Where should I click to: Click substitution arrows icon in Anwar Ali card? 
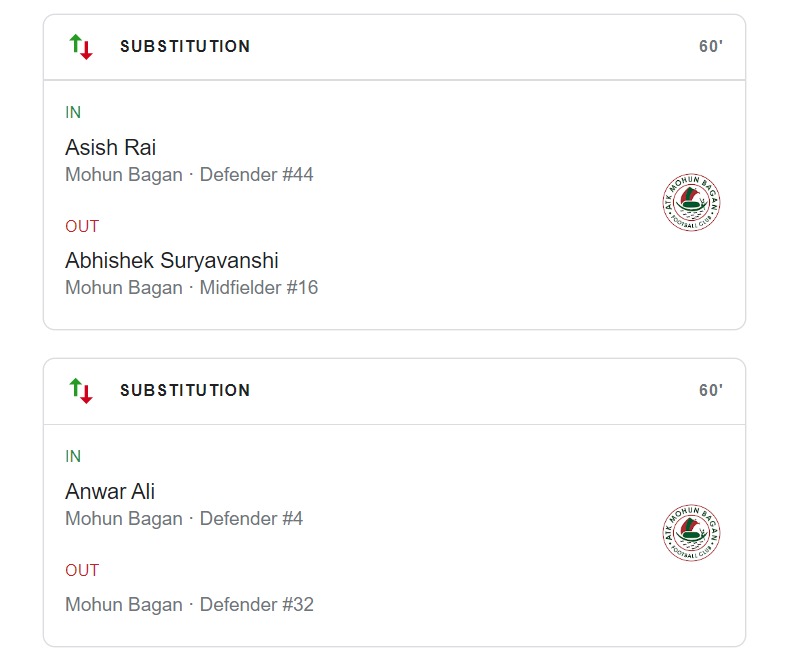81,390
